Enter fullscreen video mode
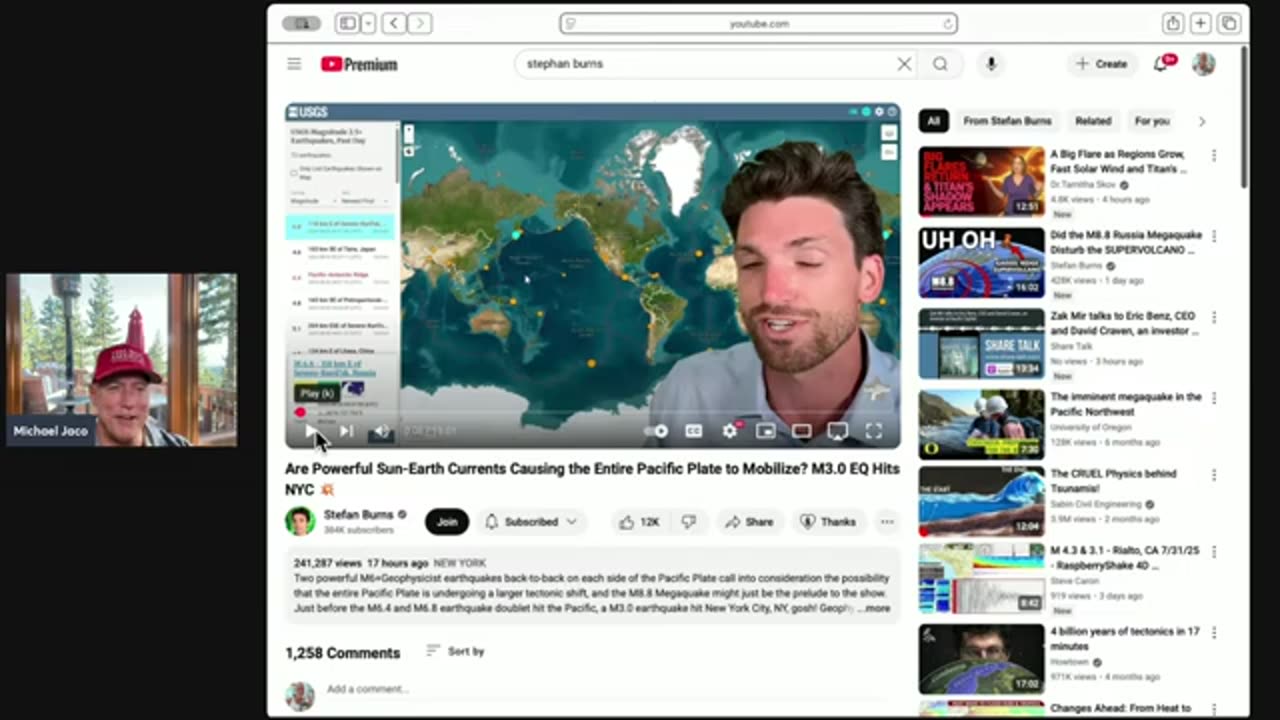This screenshot has width=1280, height=720. (874, 431)
